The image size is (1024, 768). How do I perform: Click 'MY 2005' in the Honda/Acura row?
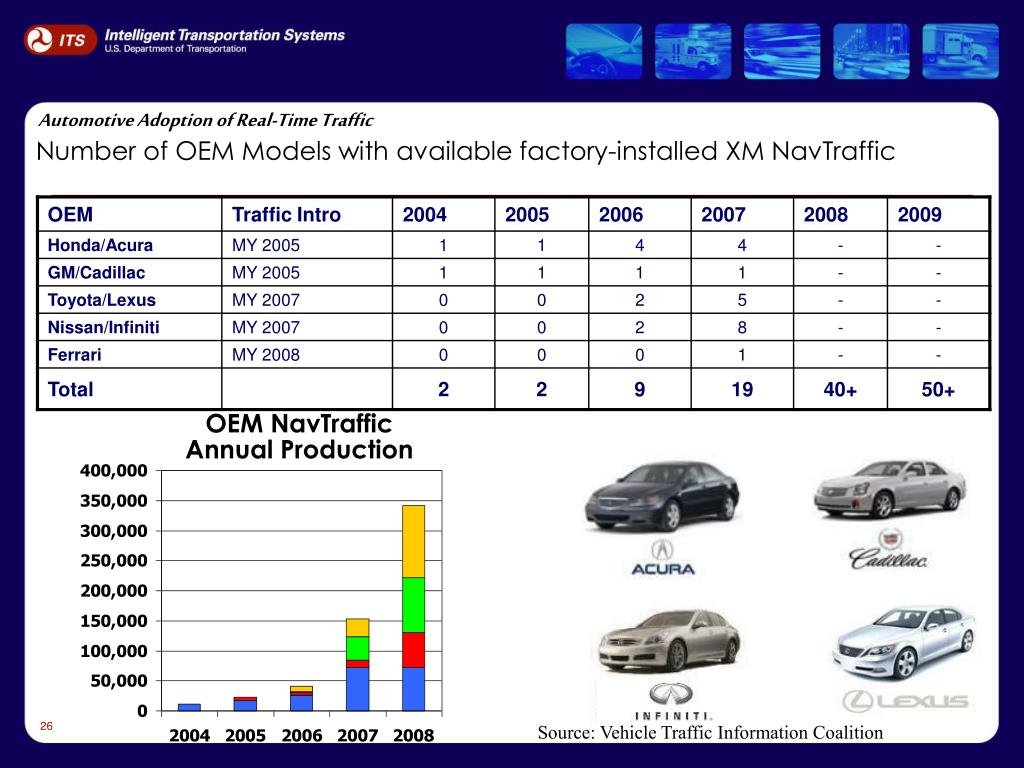pyautogui.click(x=266, y=246)
